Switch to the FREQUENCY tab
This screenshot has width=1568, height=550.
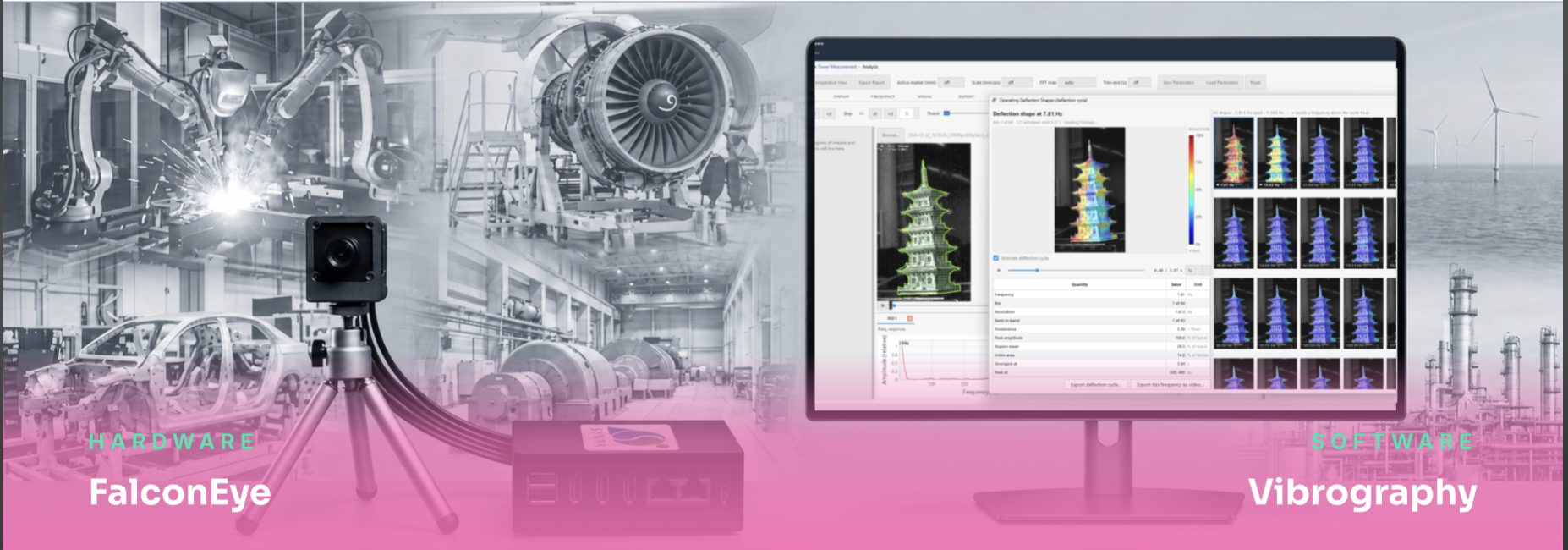pyautogui.click(x=883, y=96)
